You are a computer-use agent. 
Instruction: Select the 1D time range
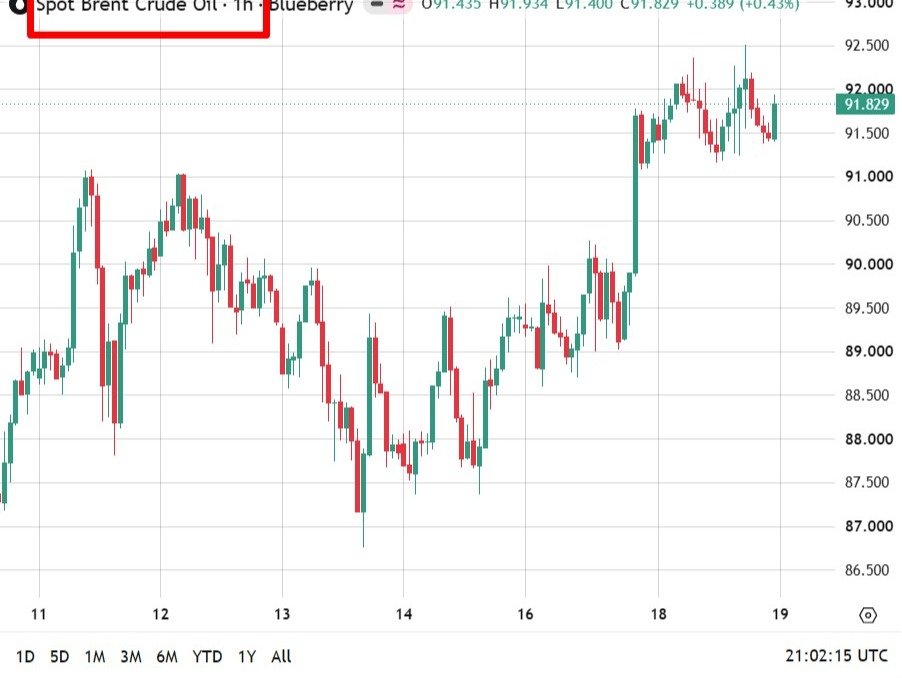(25, 657)
